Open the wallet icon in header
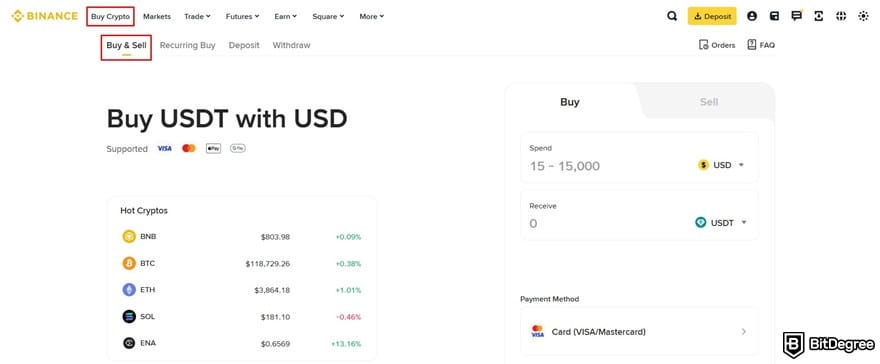880x364 pixels. pyautogui.click(x=774, y=16)
